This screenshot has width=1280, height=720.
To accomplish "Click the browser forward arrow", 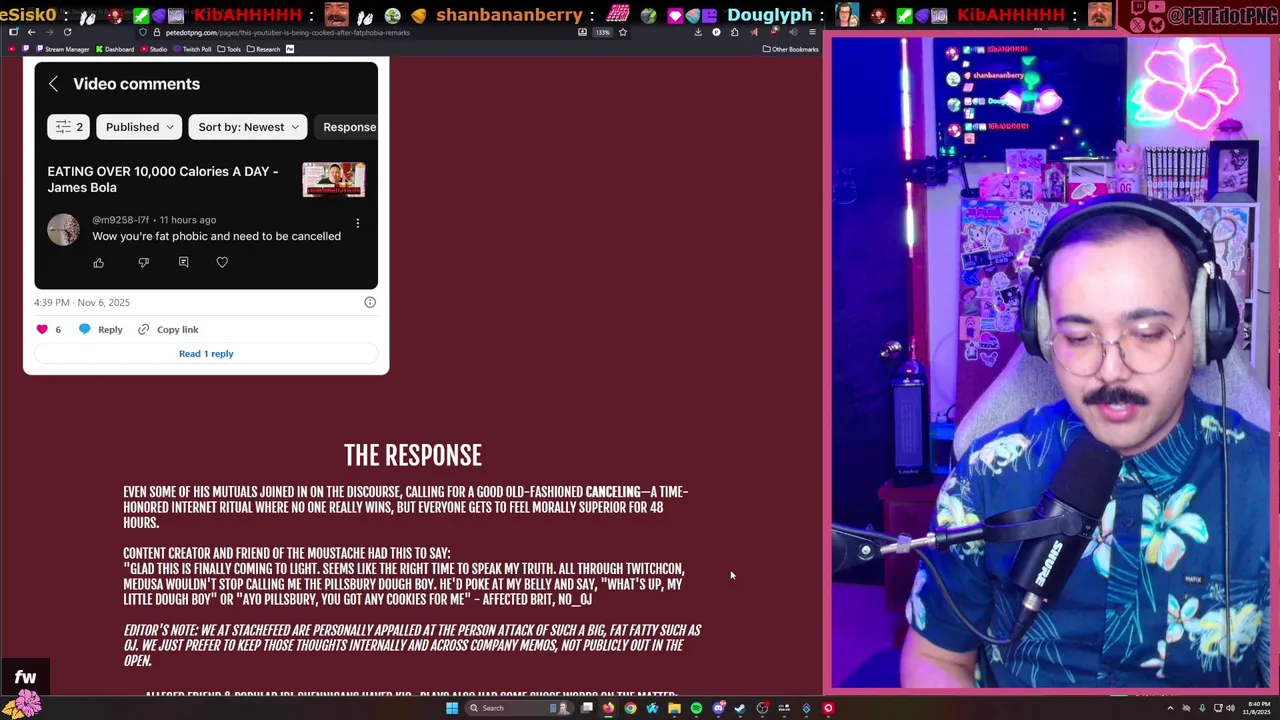I will coord(49,32).
